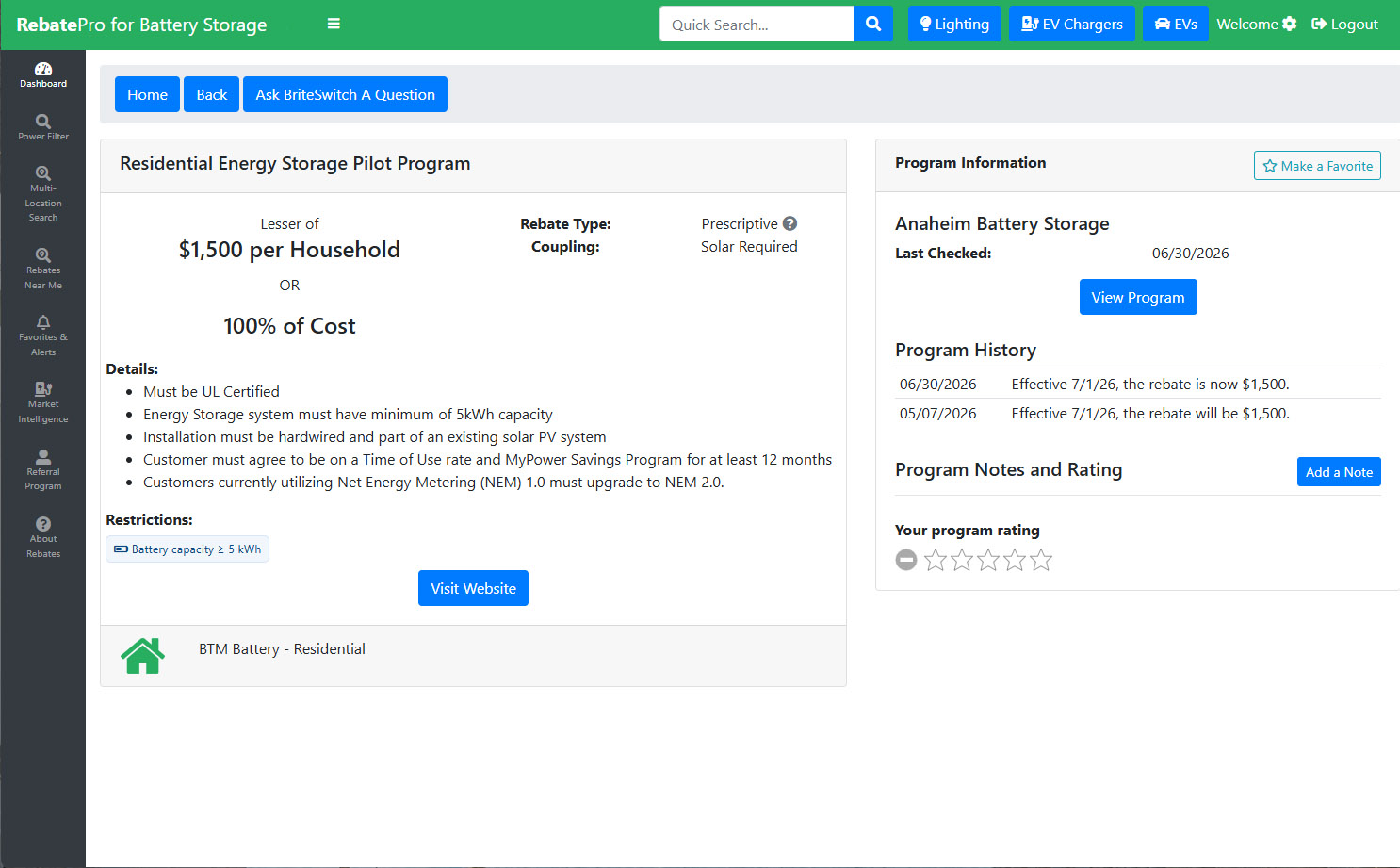Click Make a Favorite button
Screen dimensions: 1400x868
tap(1317, 166)
